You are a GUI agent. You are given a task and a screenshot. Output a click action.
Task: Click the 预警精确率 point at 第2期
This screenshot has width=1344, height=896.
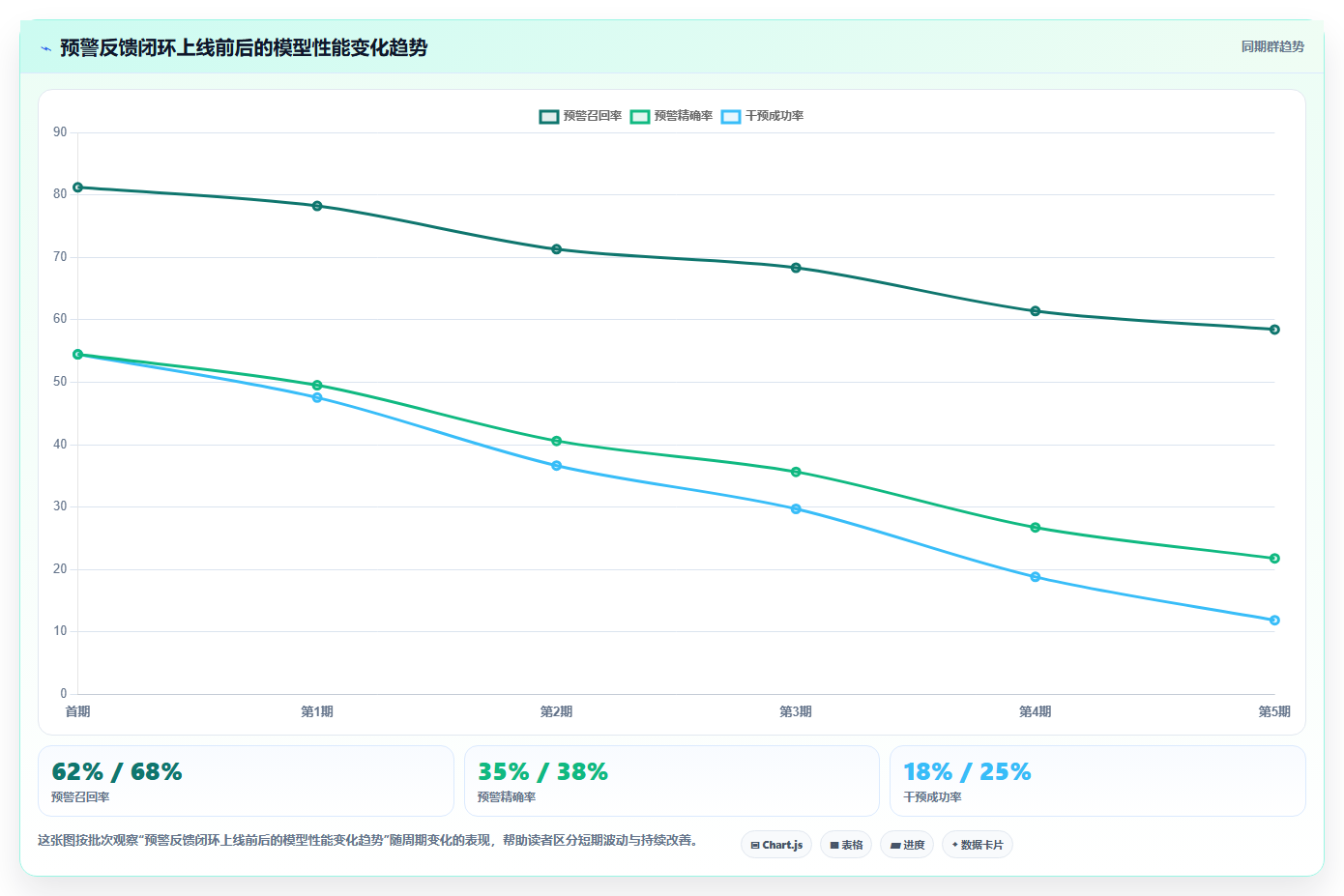[x=557, y=441]
